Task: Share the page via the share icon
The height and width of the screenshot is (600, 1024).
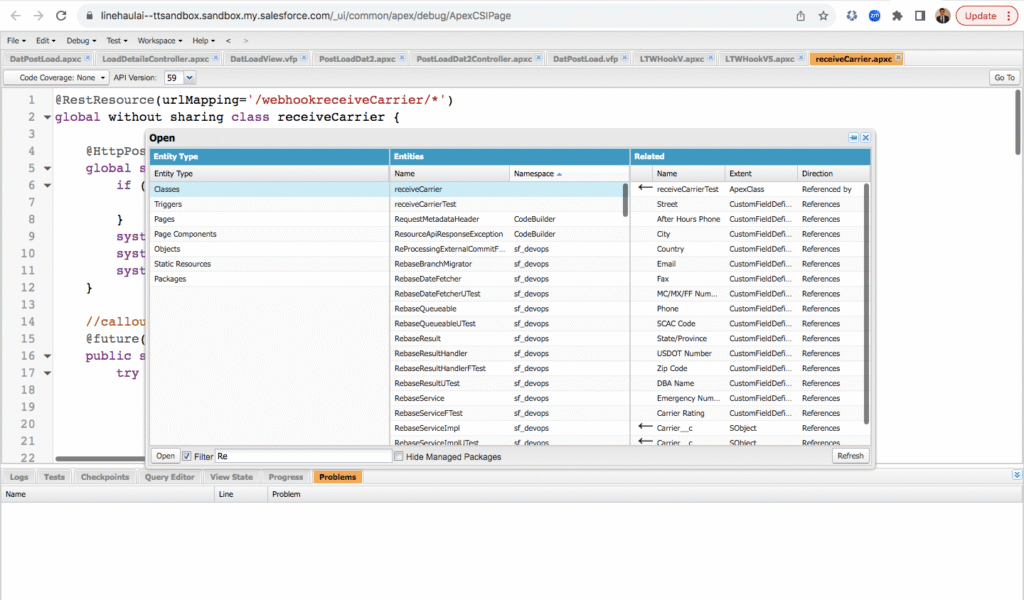Action: pos(801,16)
